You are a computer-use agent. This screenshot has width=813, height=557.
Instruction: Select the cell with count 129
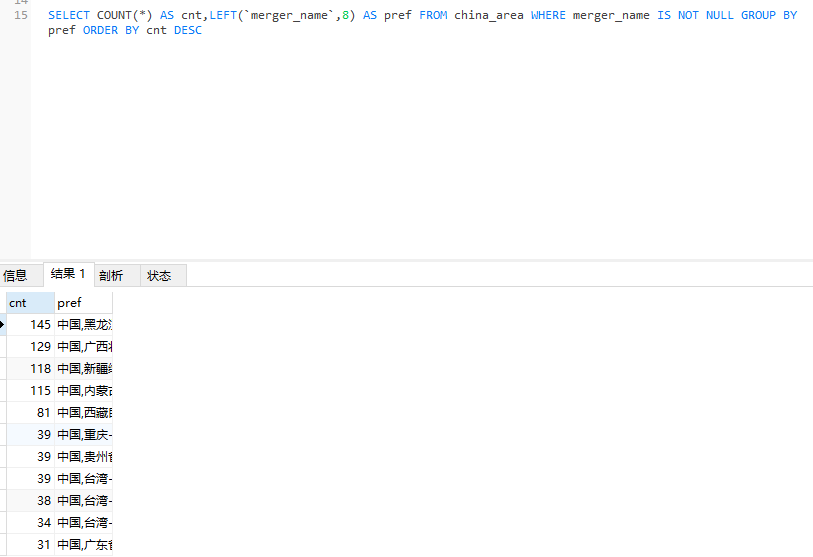pos(30,347)
